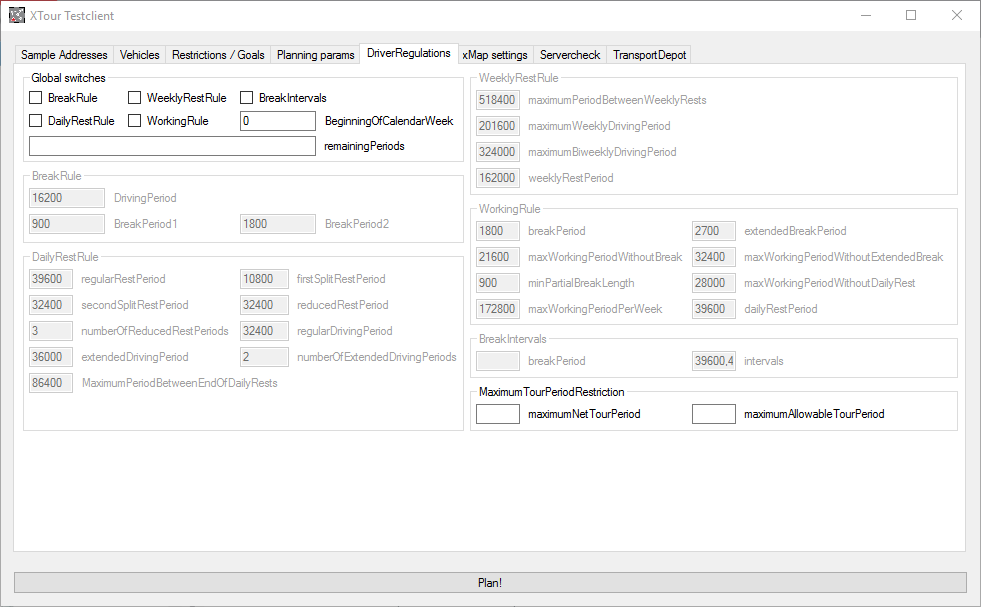Focus the remainingPeriods text field
This screenshot has width=981, height=607.
click(x=172, y=146)
